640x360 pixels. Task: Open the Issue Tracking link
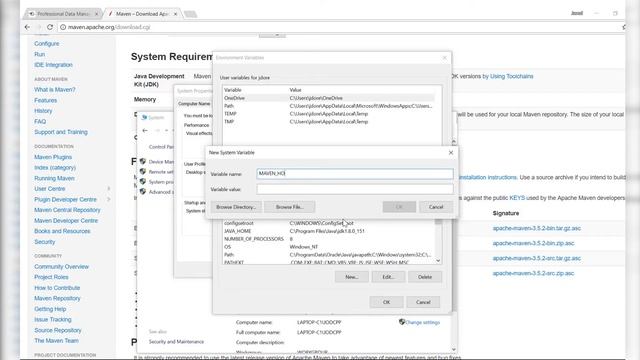53,319
